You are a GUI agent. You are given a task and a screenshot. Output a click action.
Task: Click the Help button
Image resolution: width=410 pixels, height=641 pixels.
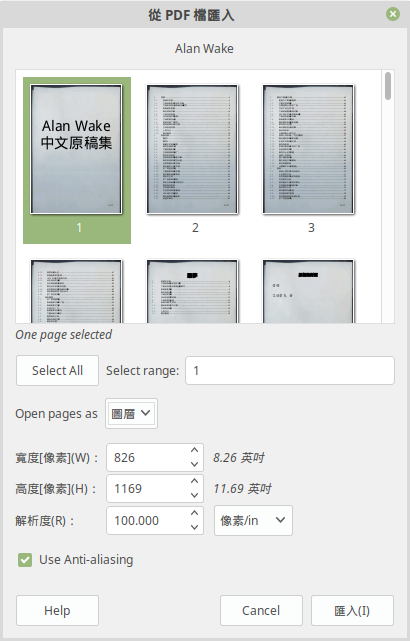tap(57, 610)
